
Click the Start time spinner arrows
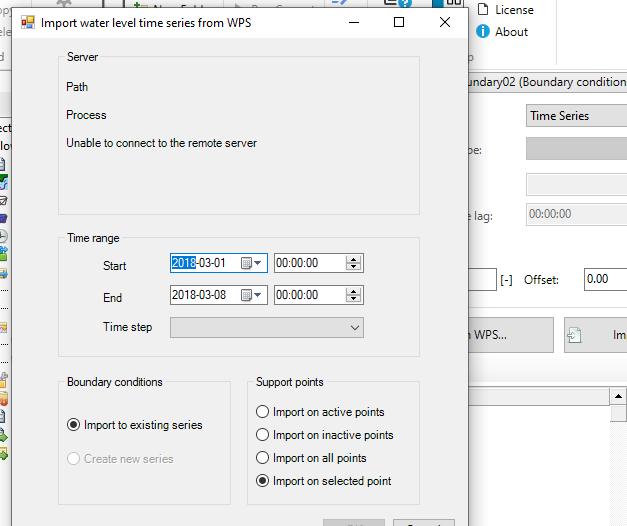point(353,263)
